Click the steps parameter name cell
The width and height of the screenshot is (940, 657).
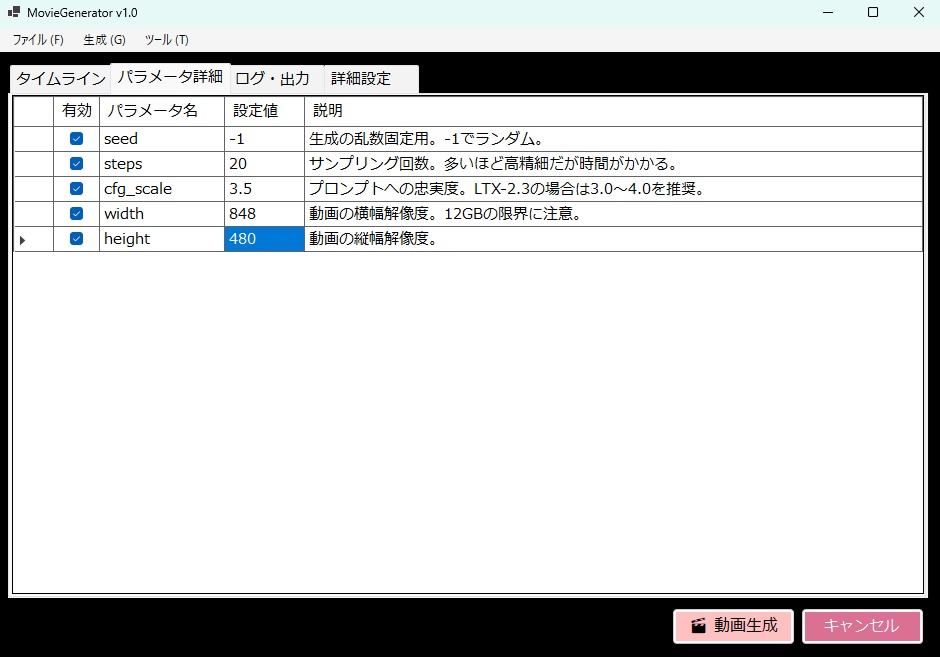click(162, 164)
